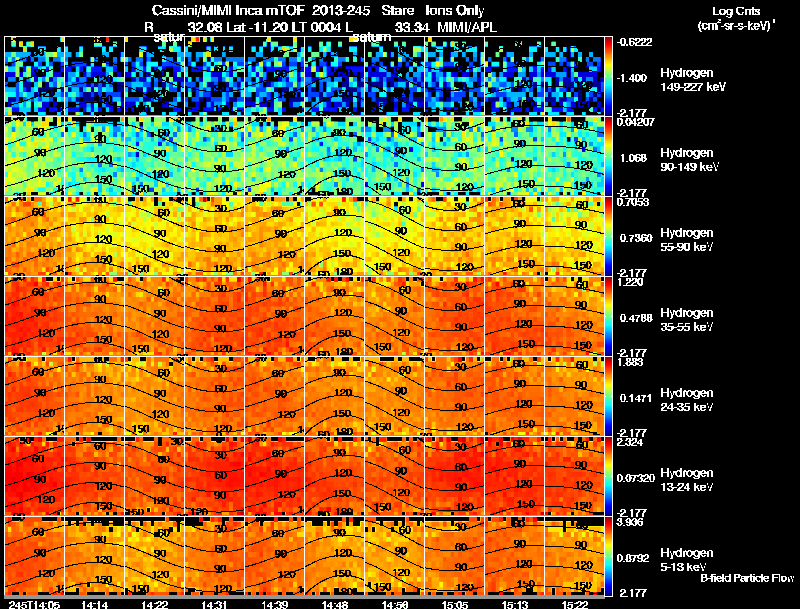
Task: Click the 'Ions Only' text in the title
Action: point(455,11)
